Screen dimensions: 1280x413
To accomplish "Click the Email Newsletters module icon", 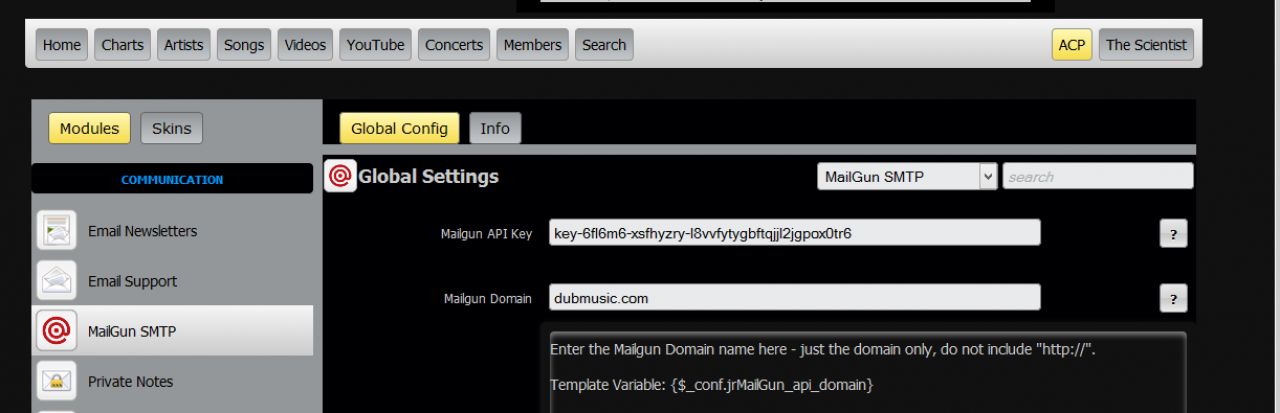I will click(x=56, y=231).
